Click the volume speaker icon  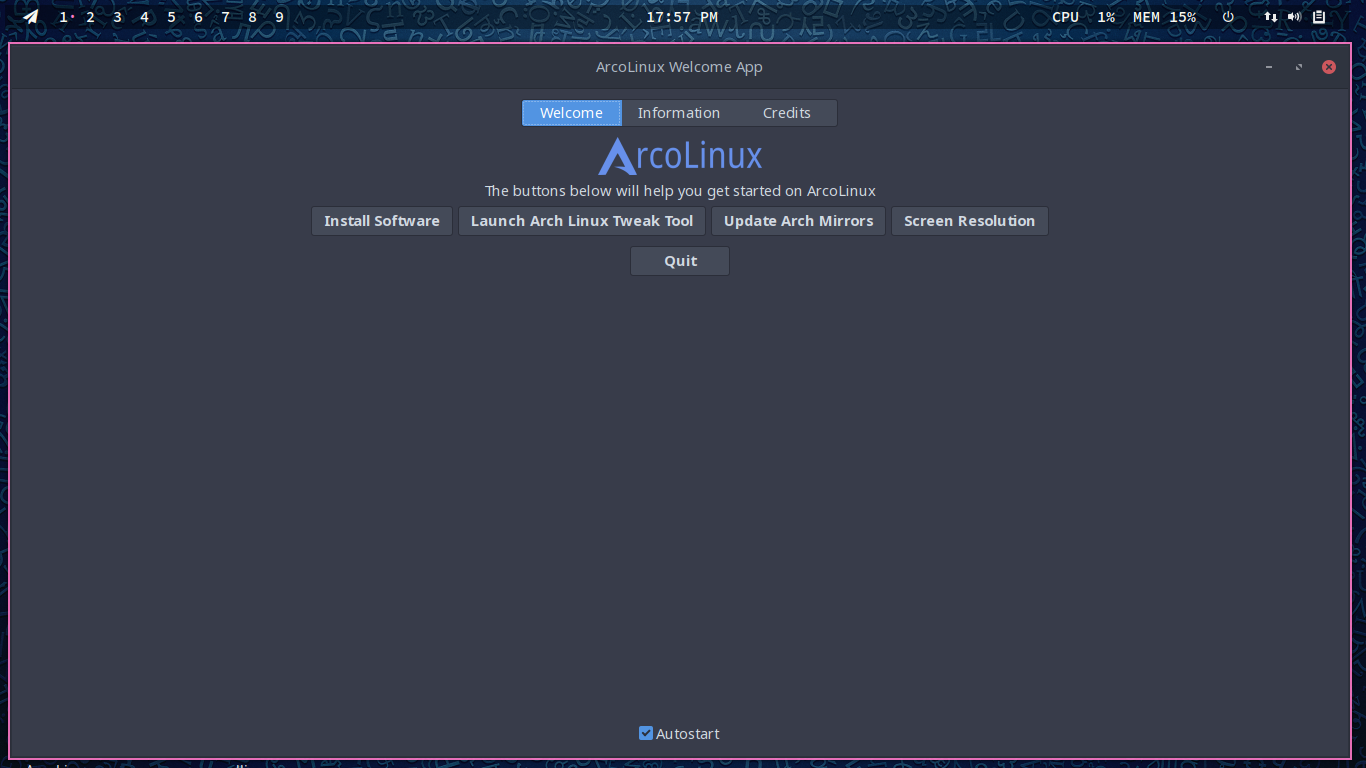click(1294, 17)
